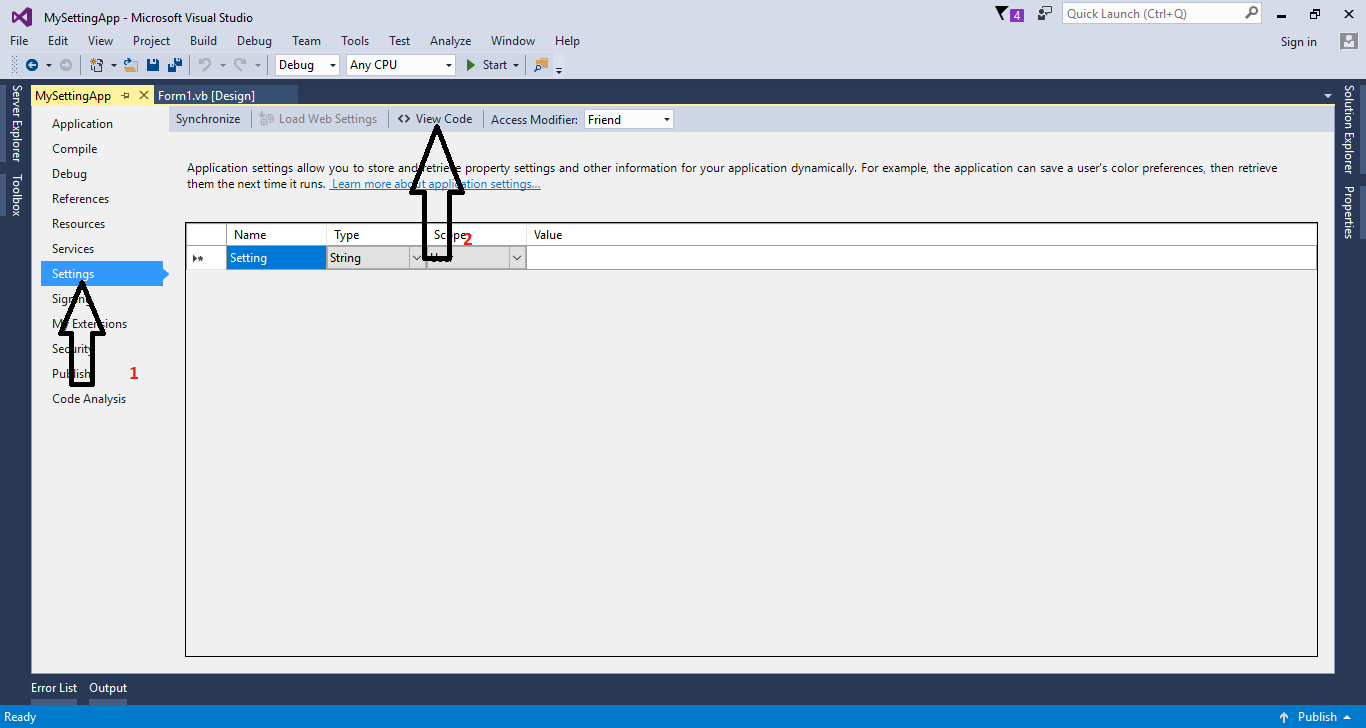Click the Undo icon
The image size is (1366, 728).
pyautogui.click(x=204, y=65)
